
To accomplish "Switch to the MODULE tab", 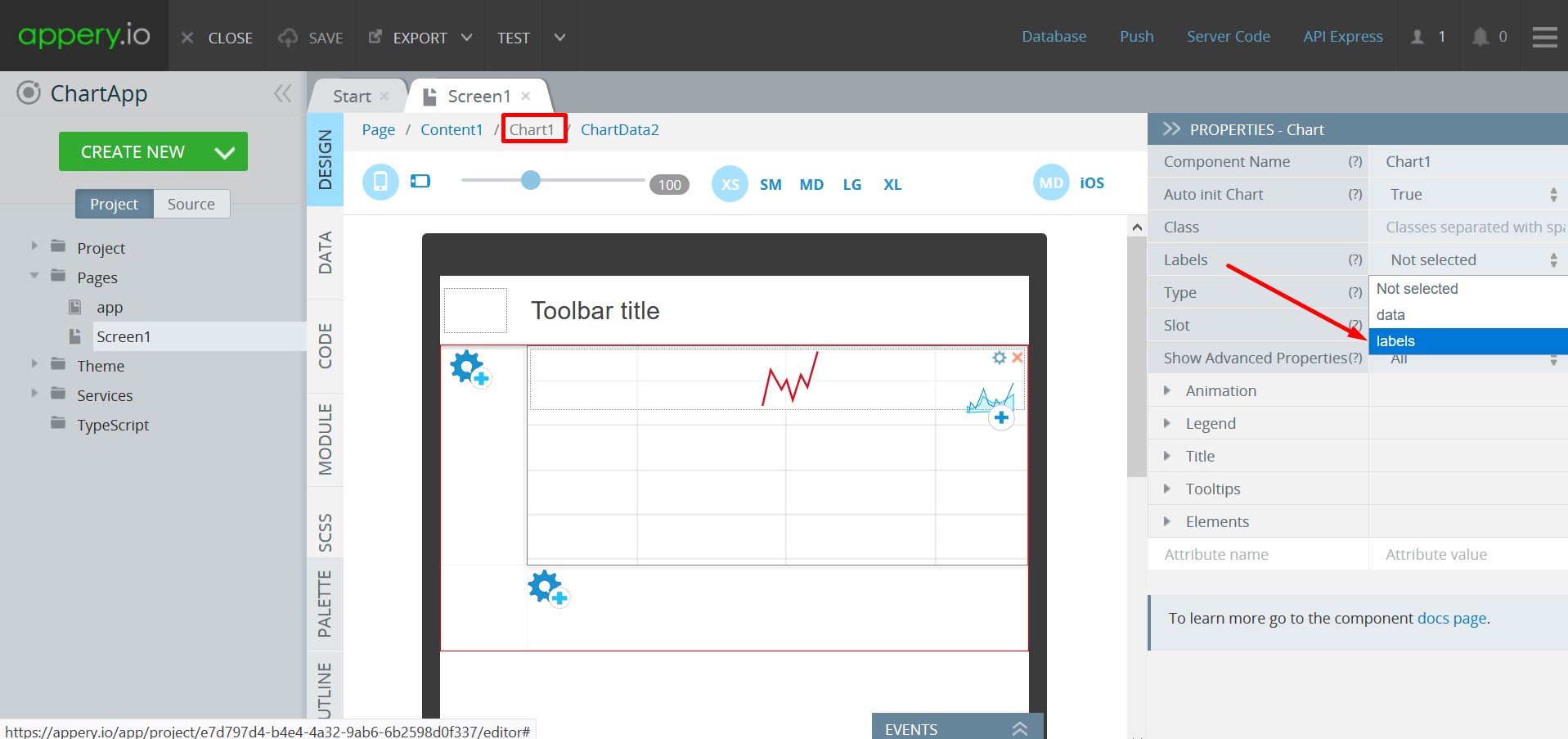I will coord(326,439).
